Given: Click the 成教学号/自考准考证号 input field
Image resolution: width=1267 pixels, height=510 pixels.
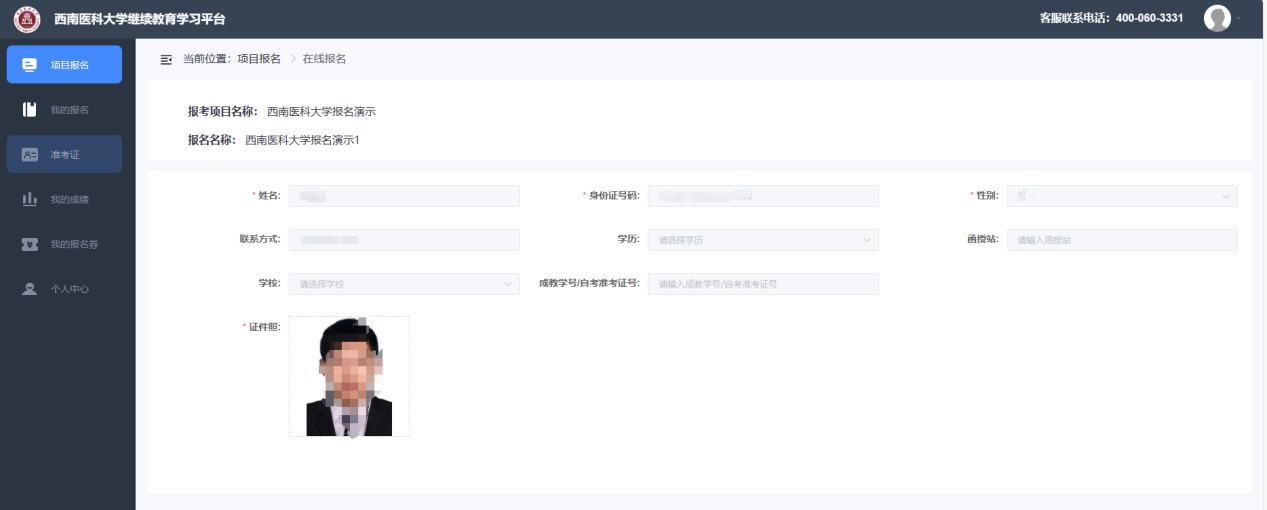Looking at the screenshot, I should 762,284.
